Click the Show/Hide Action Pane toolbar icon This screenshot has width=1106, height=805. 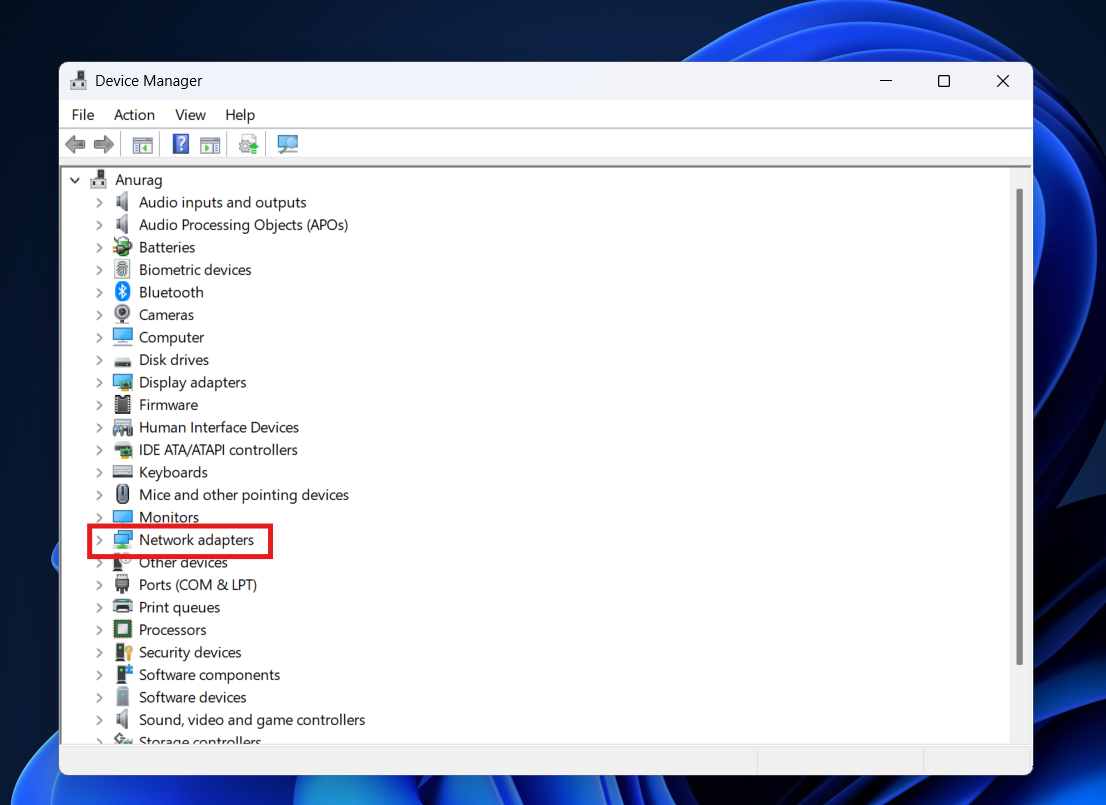[x=210, y=144]
